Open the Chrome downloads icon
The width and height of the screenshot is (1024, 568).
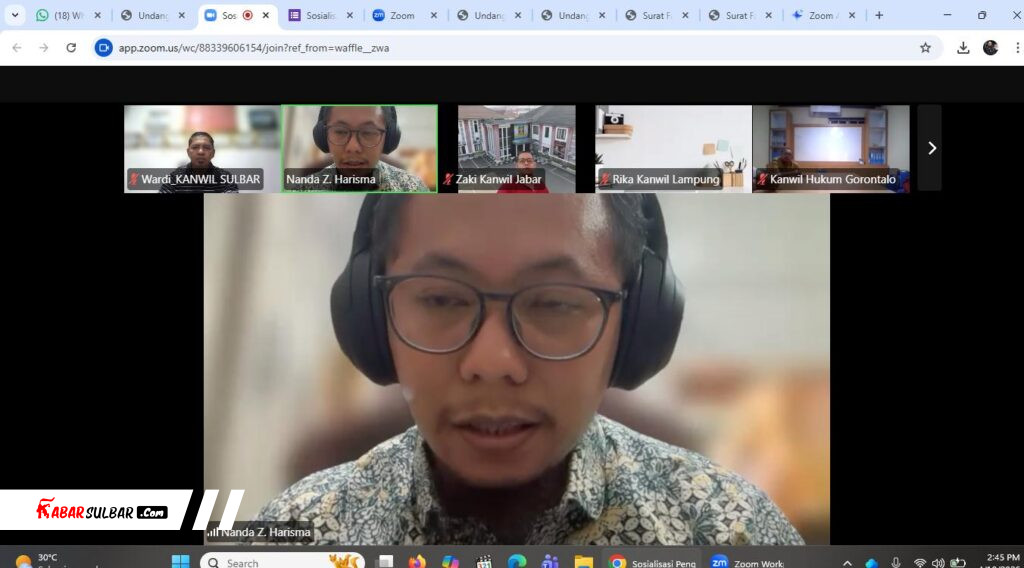pyautogui.click(x=963, y=47)
